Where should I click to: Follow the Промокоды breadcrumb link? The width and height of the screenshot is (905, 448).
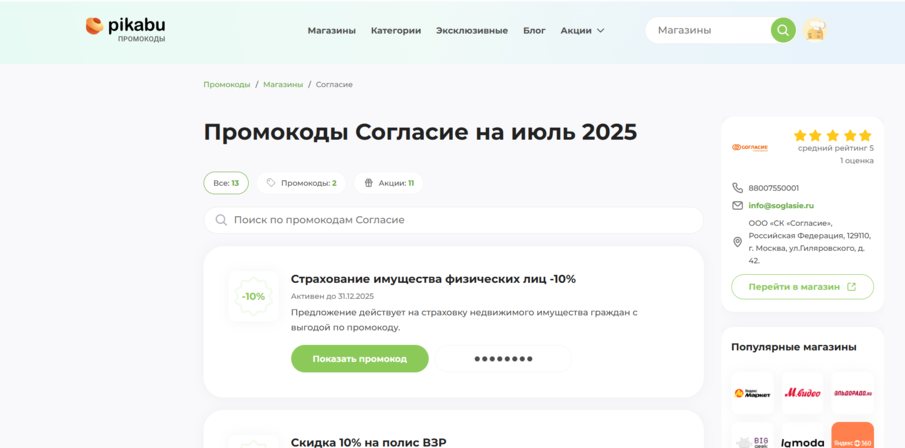click(227, 84)
